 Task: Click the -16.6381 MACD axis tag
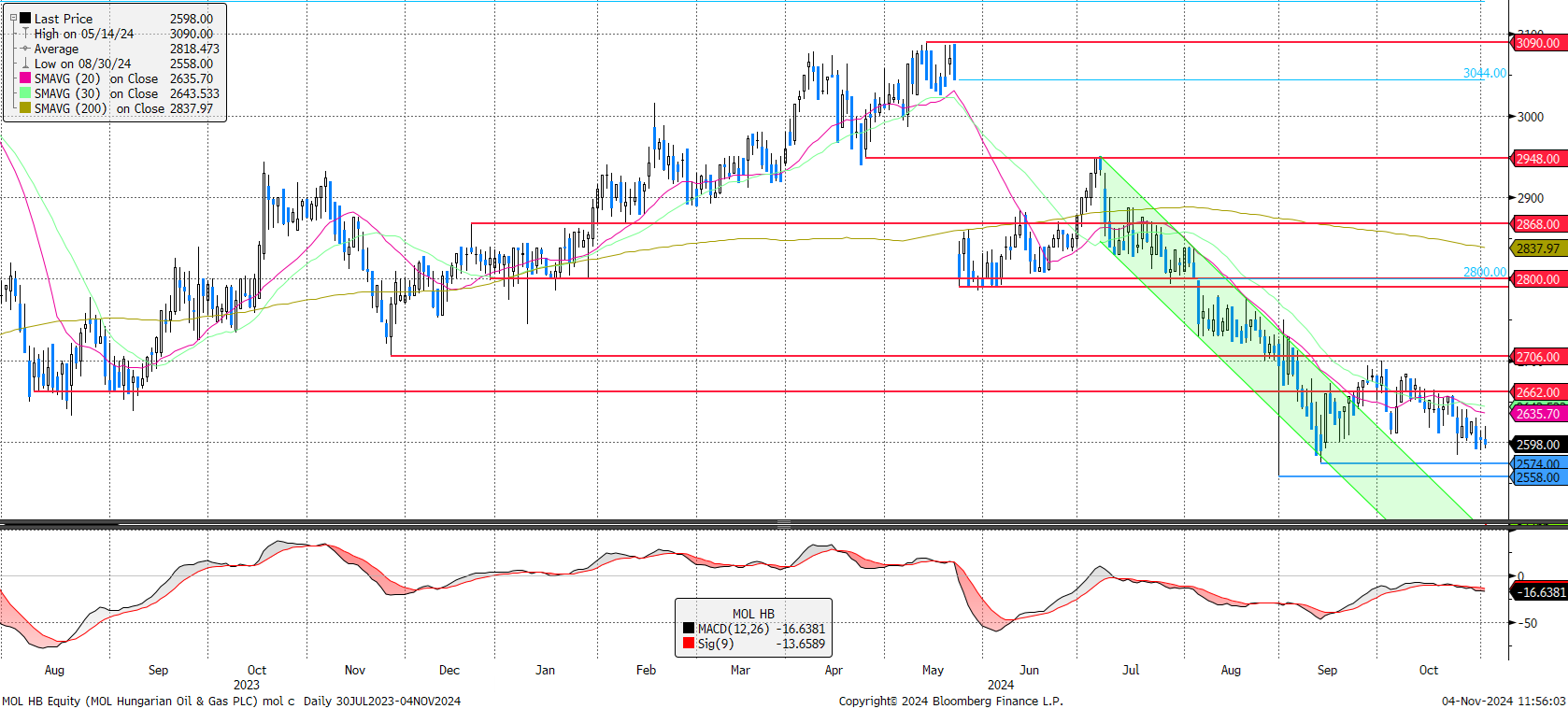coord(1540,592)
